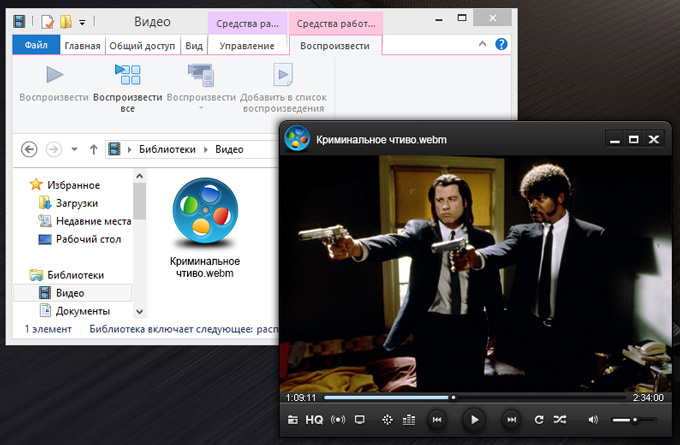Viewport: 680px width, 445px height.
Task: Click Средства работ... contextual tab header
Action: (336, 23)
